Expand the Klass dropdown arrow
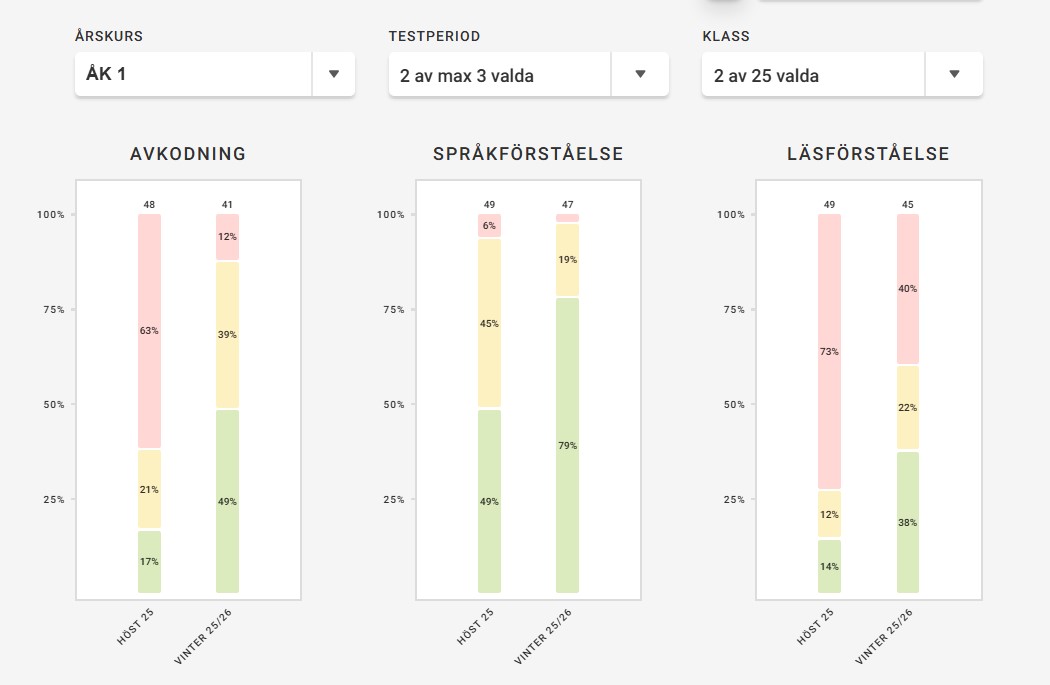This screenshot has height=685, width=1050. point(954,74)
